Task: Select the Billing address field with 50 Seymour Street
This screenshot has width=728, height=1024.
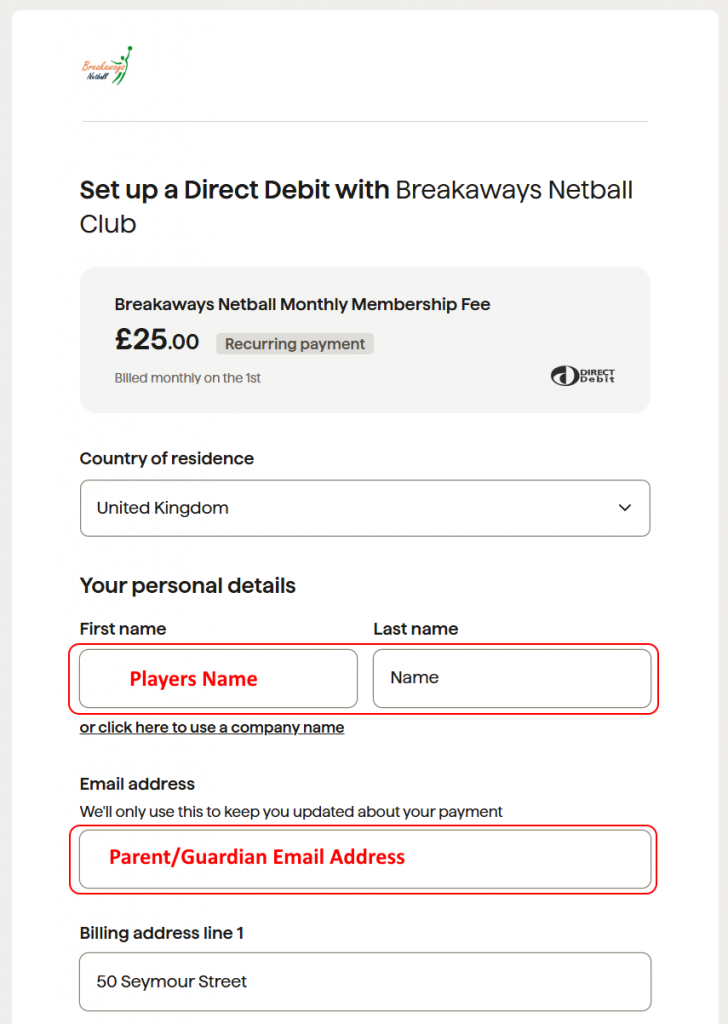Action: 365,982
